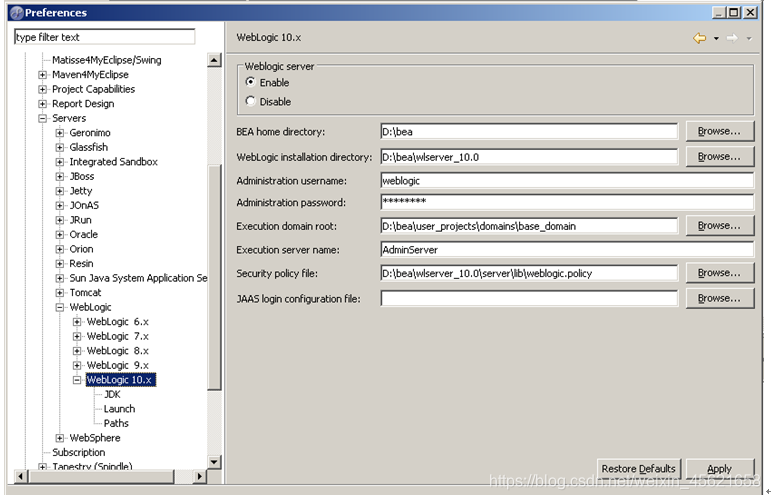
Task: Click the tree scroll down arrow
Action: coord(214,462)
